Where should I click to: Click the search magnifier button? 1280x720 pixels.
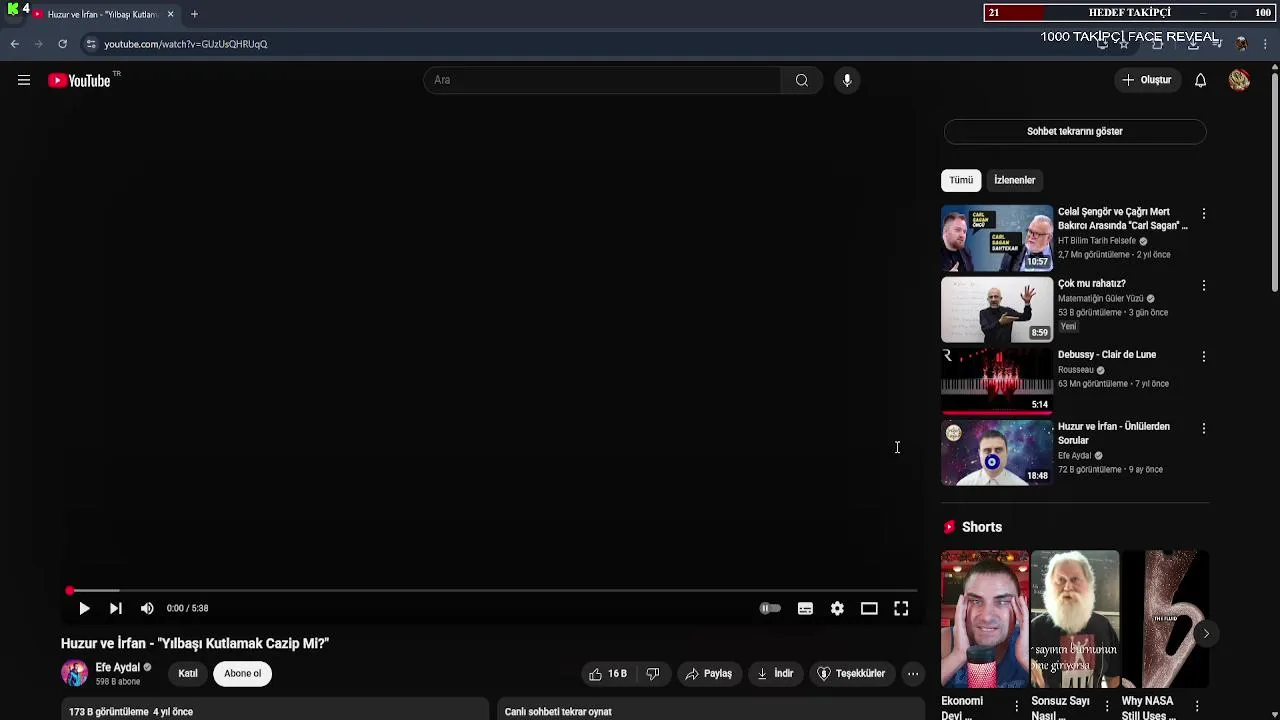pyautogui.click(x=802, y=80)
